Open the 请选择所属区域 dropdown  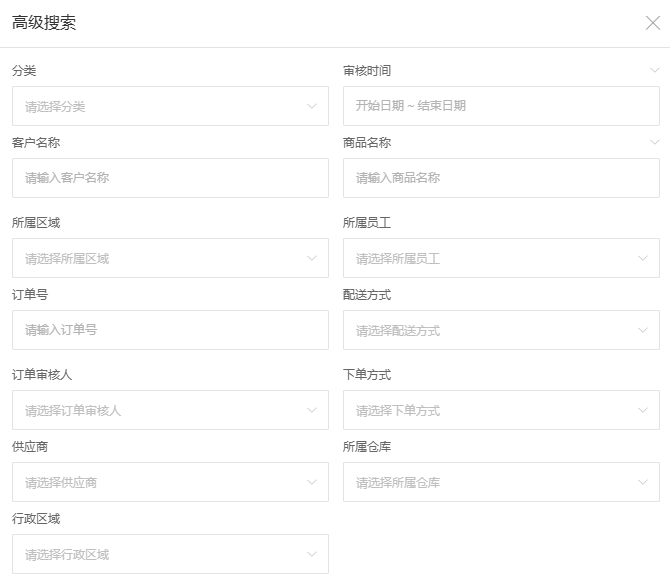coord(170,258)
